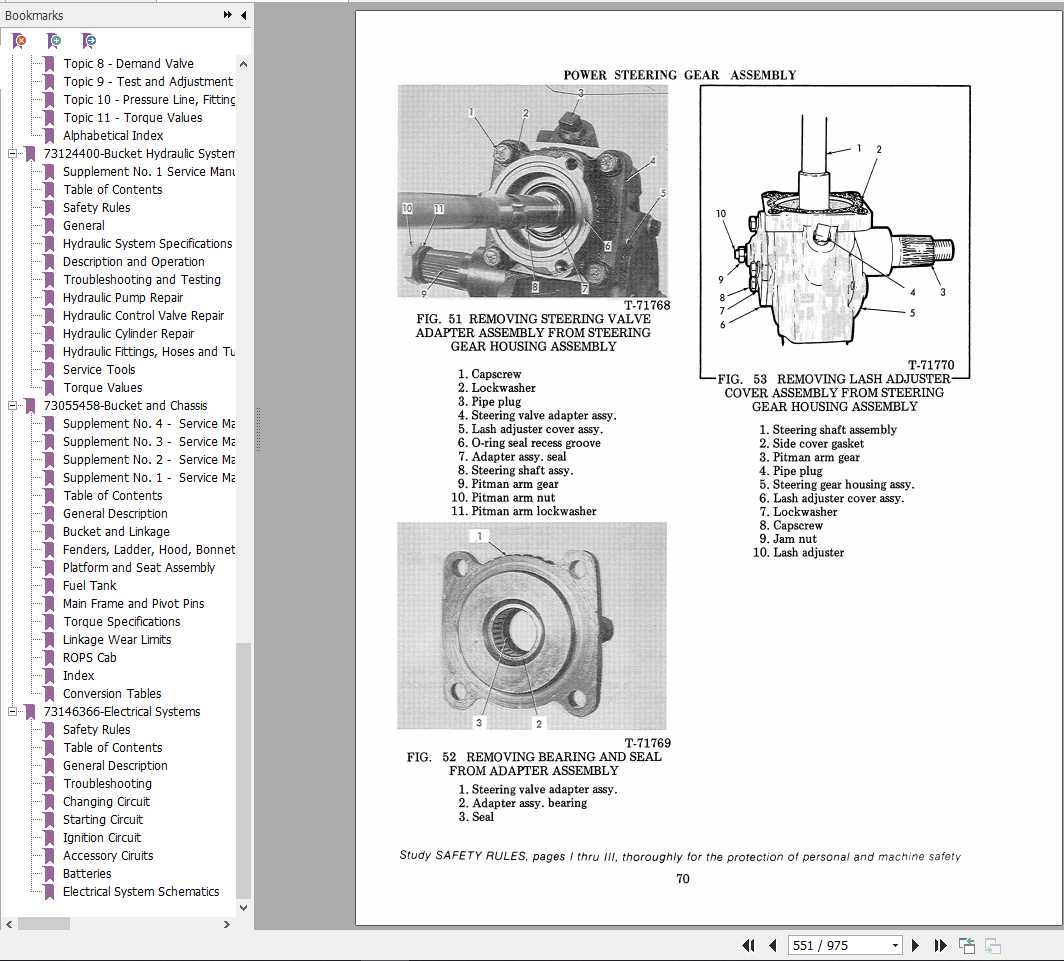The width and height of the screenshot is (1064, 961).
Task: Click the delete bookmark icon
Action: [x=19, y=41]
